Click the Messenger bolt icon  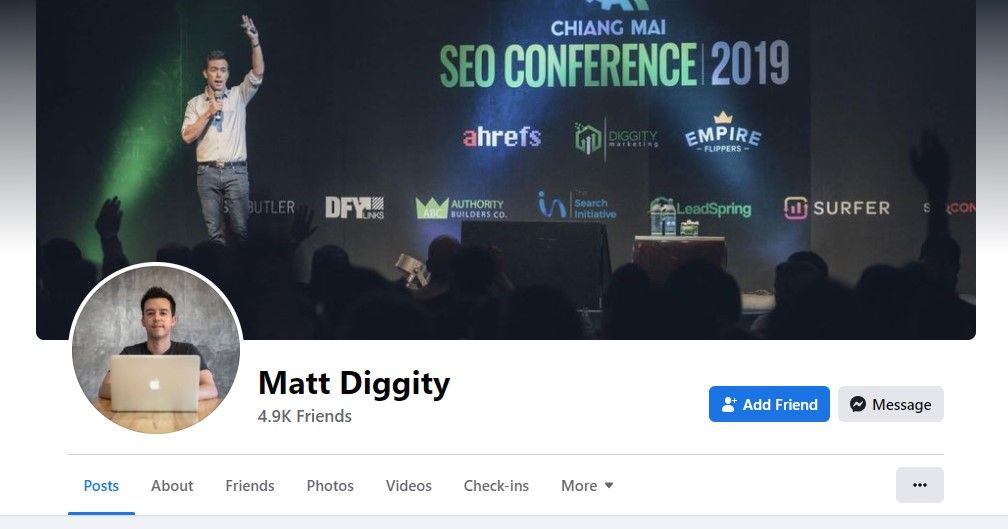(857, 404)
